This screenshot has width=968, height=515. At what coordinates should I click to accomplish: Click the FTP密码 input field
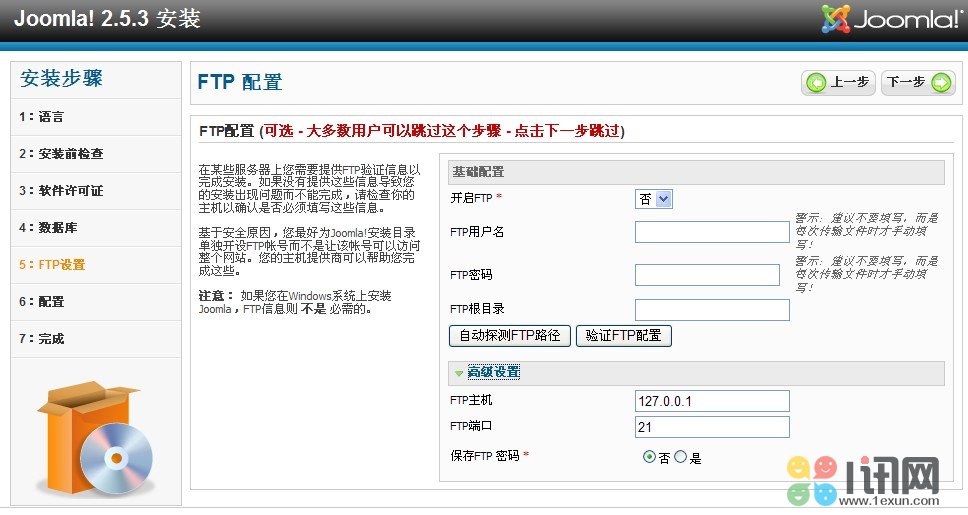[707, 275]
